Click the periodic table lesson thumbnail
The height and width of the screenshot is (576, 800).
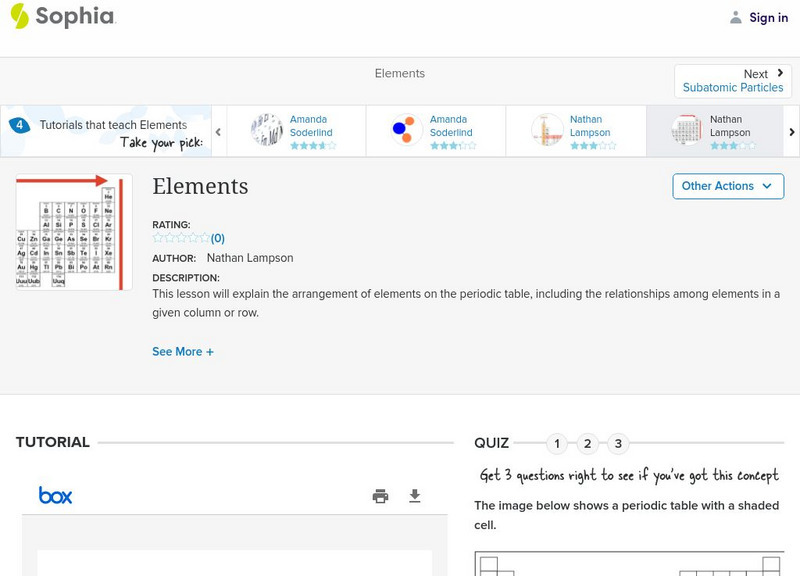coord(74,232)
